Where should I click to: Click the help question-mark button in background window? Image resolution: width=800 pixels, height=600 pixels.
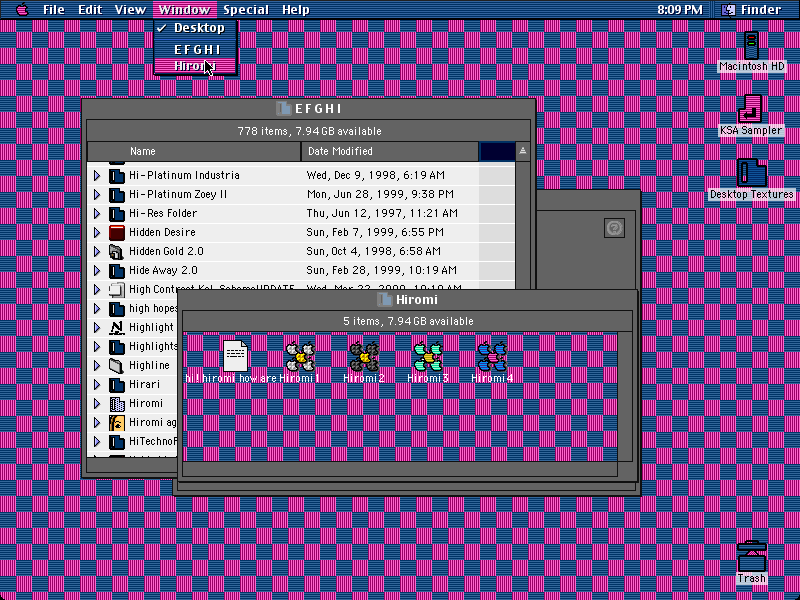(614, 228)
